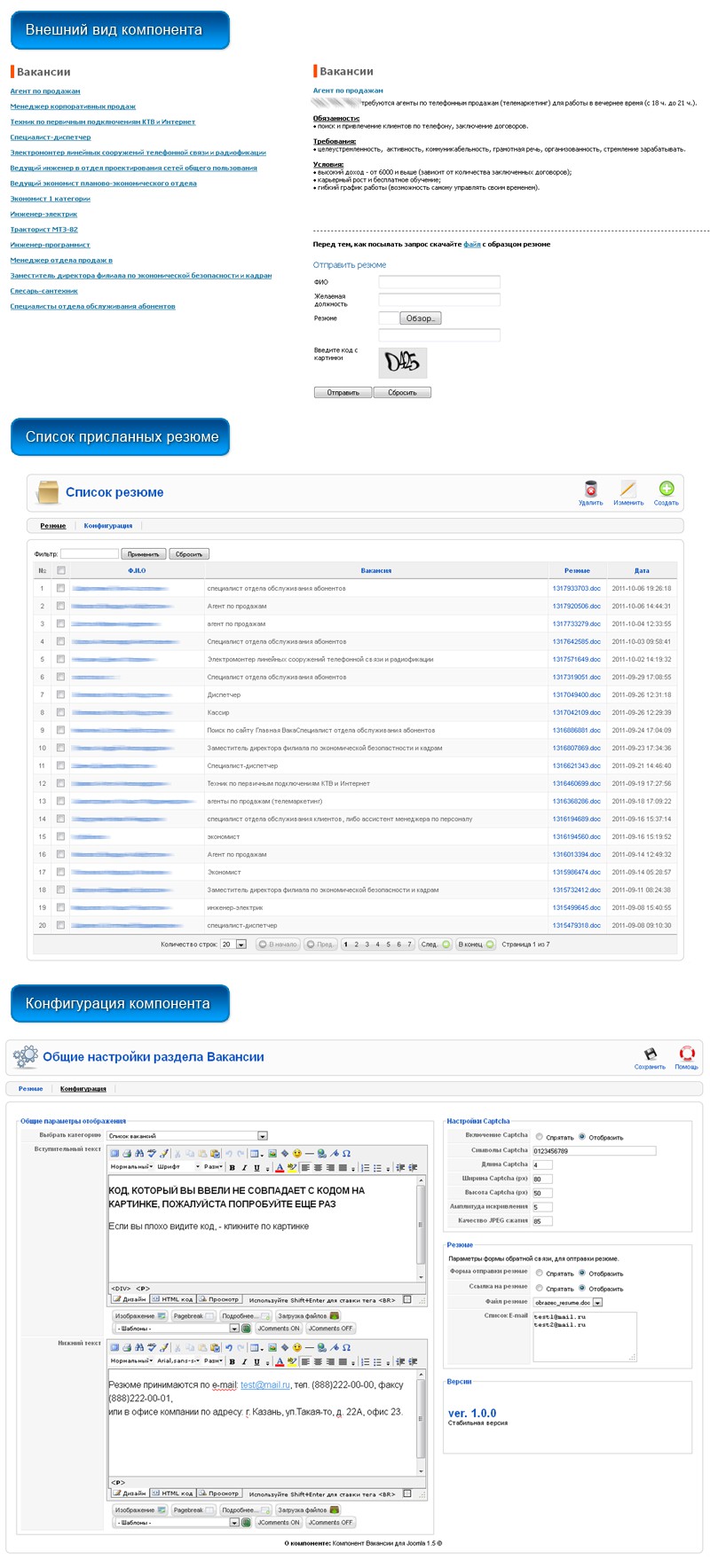
Task: Click text color icon in Нижний текст editor
Action: [x=280, y=1361]
